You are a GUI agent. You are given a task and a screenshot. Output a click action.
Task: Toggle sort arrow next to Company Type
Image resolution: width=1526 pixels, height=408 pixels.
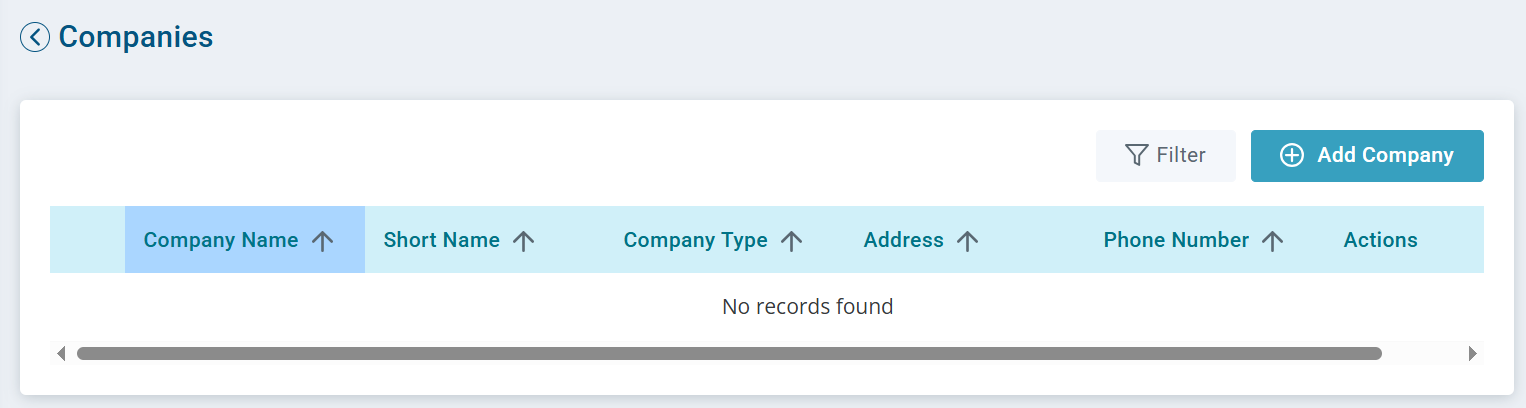click(x=792, y=240)
